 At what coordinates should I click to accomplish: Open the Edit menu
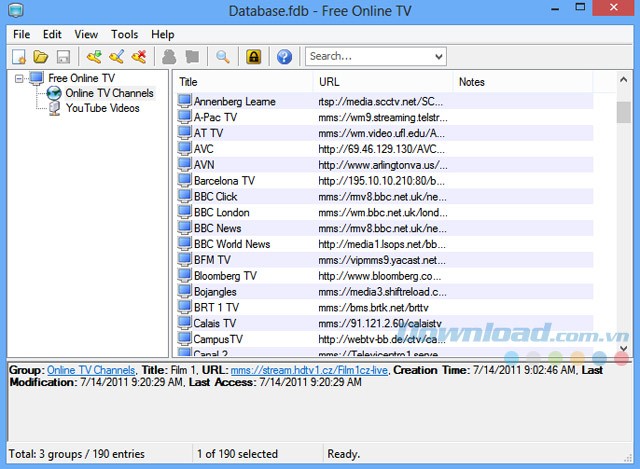point(52,34)
